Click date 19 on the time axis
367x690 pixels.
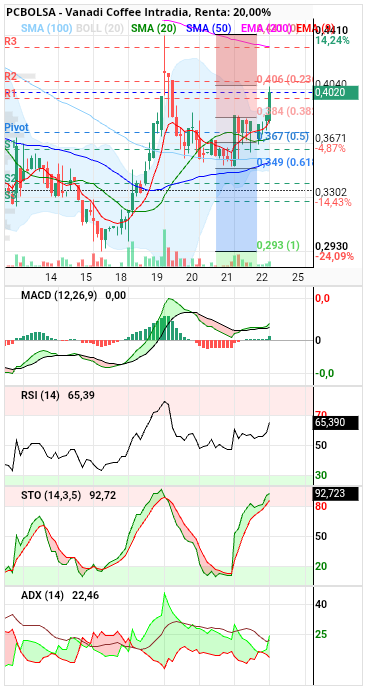click(x=156, y=277)
